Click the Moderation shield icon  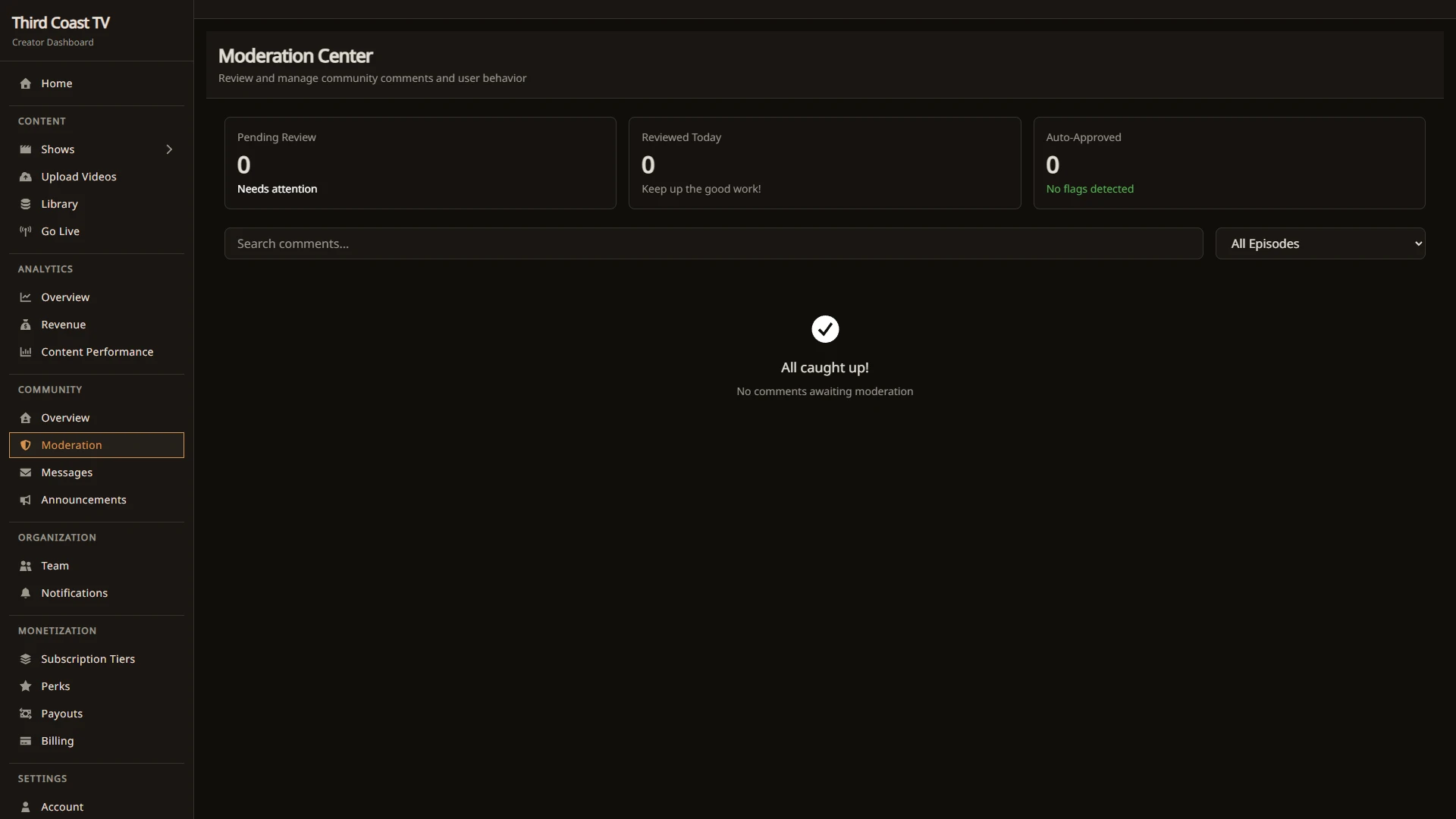[x=26, y=445]
